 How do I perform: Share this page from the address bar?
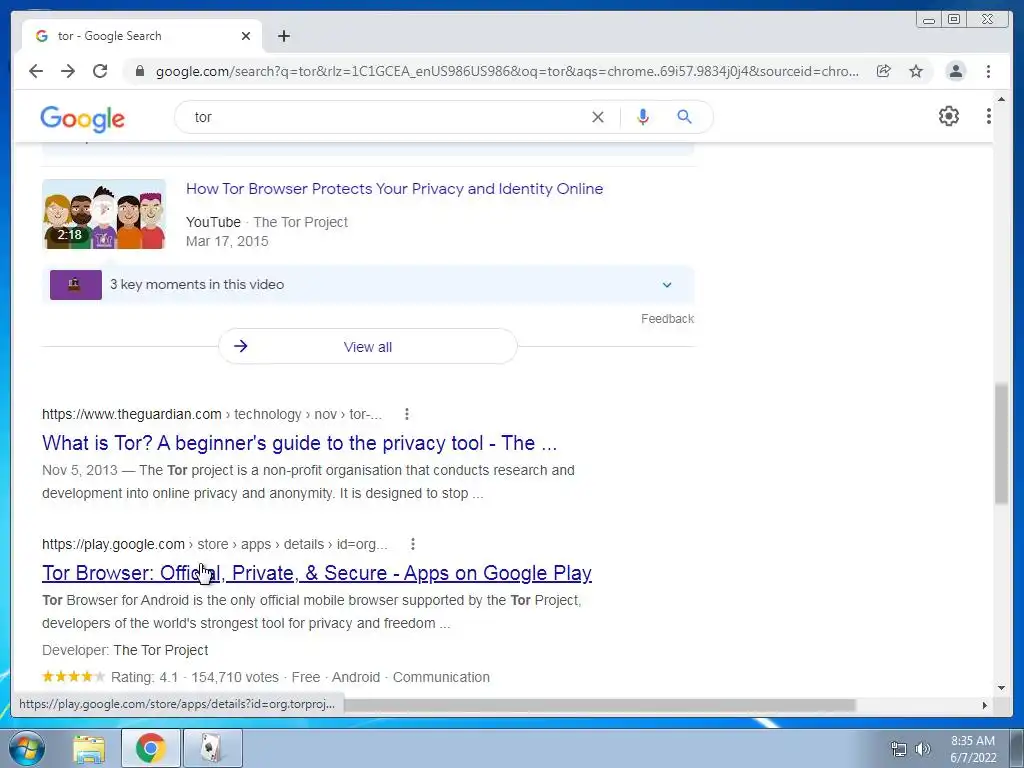(884, 71)
